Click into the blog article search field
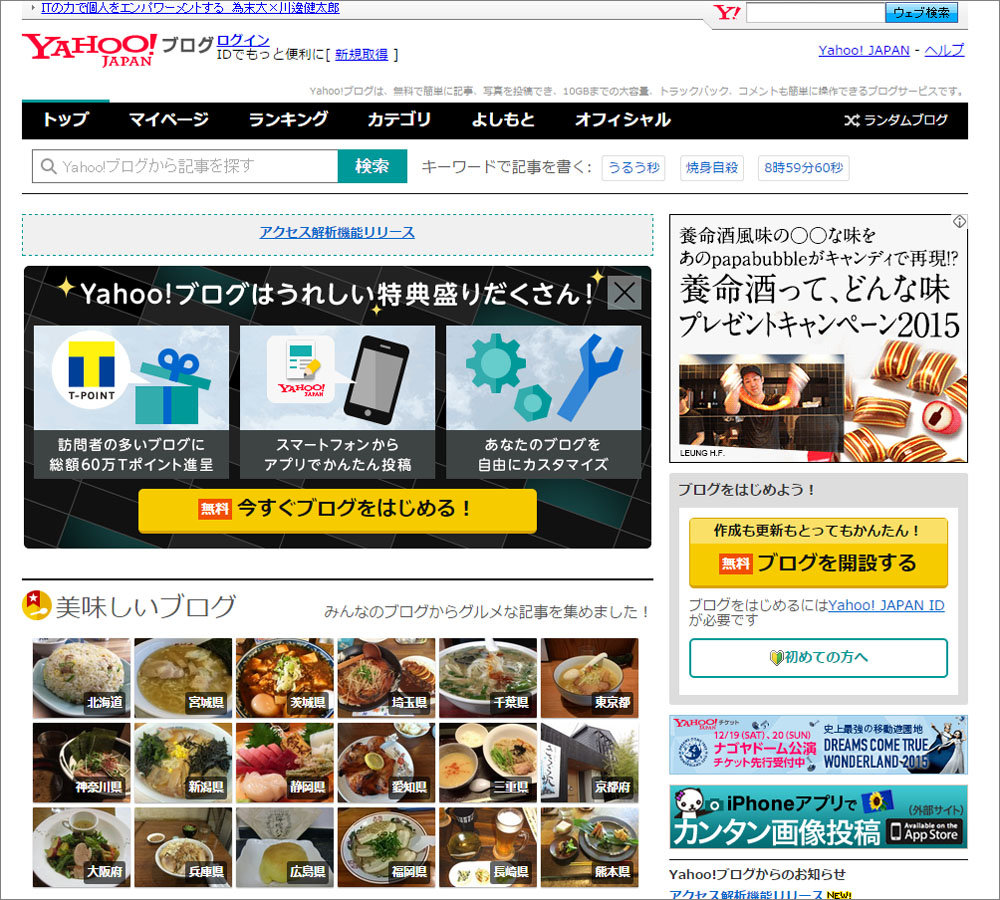This screenshot has width=1000, height=900. 185,166
